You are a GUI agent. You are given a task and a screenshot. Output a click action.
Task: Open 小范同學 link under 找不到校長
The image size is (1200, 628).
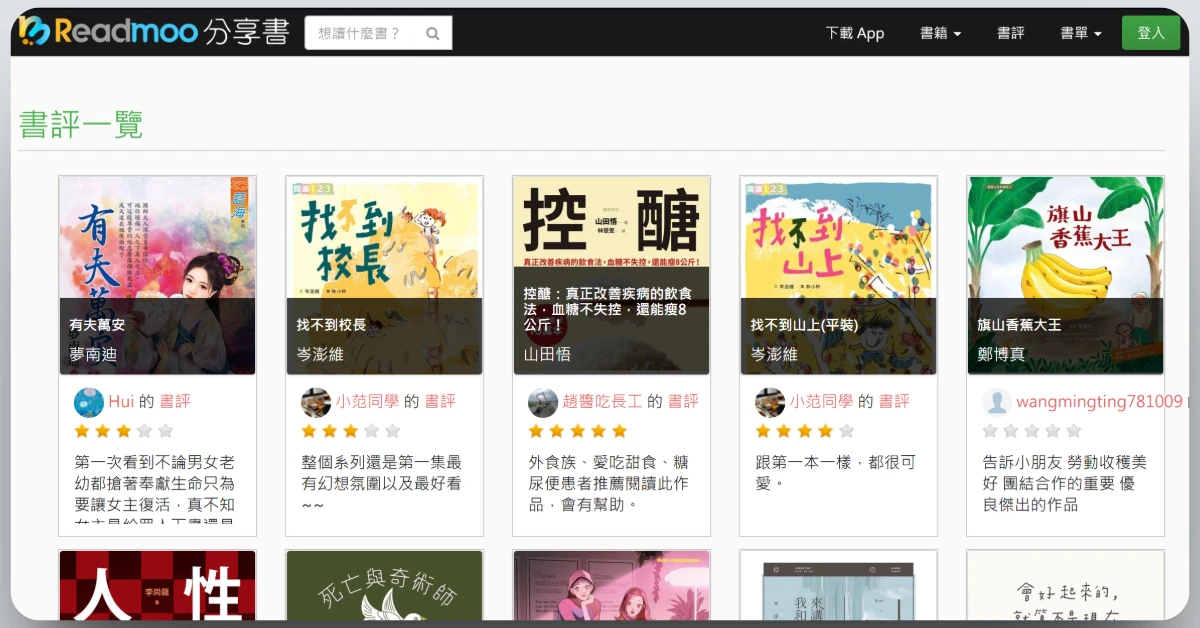(x=367, y=402)
